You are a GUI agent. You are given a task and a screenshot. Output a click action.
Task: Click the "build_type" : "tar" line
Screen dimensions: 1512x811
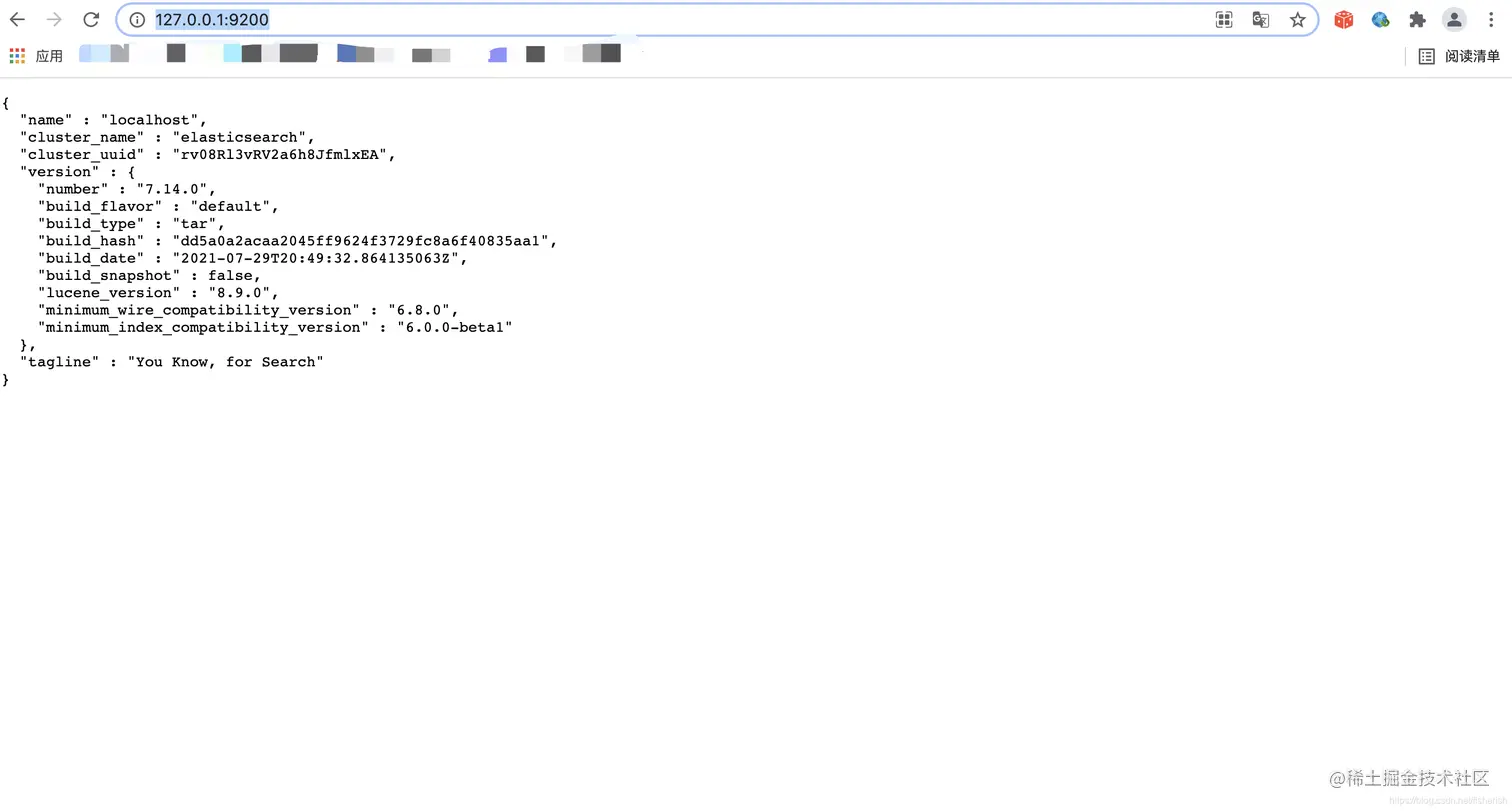coord(131,224)
